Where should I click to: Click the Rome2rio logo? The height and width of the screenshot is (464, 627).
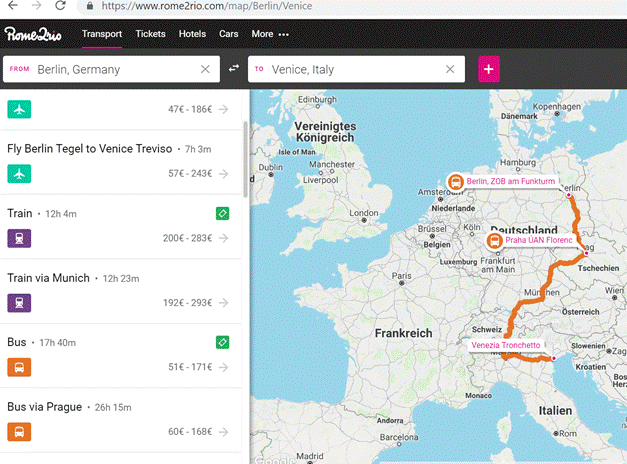pyautogui.click(x=35, y=34)
